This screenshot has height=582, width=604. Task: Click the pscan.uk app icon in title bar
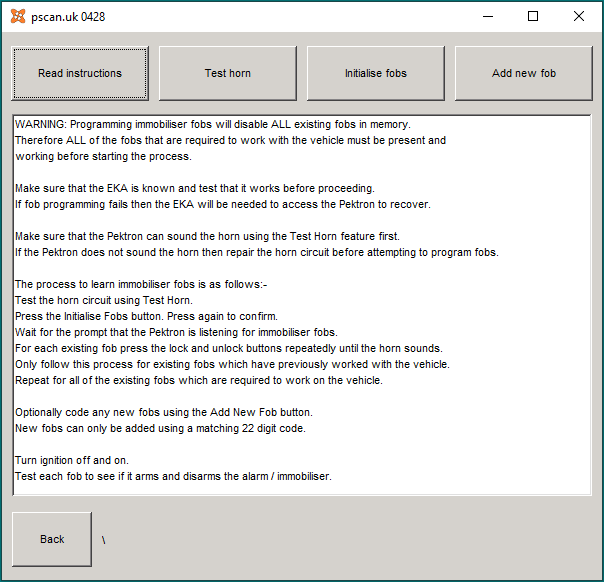[18, 17]
